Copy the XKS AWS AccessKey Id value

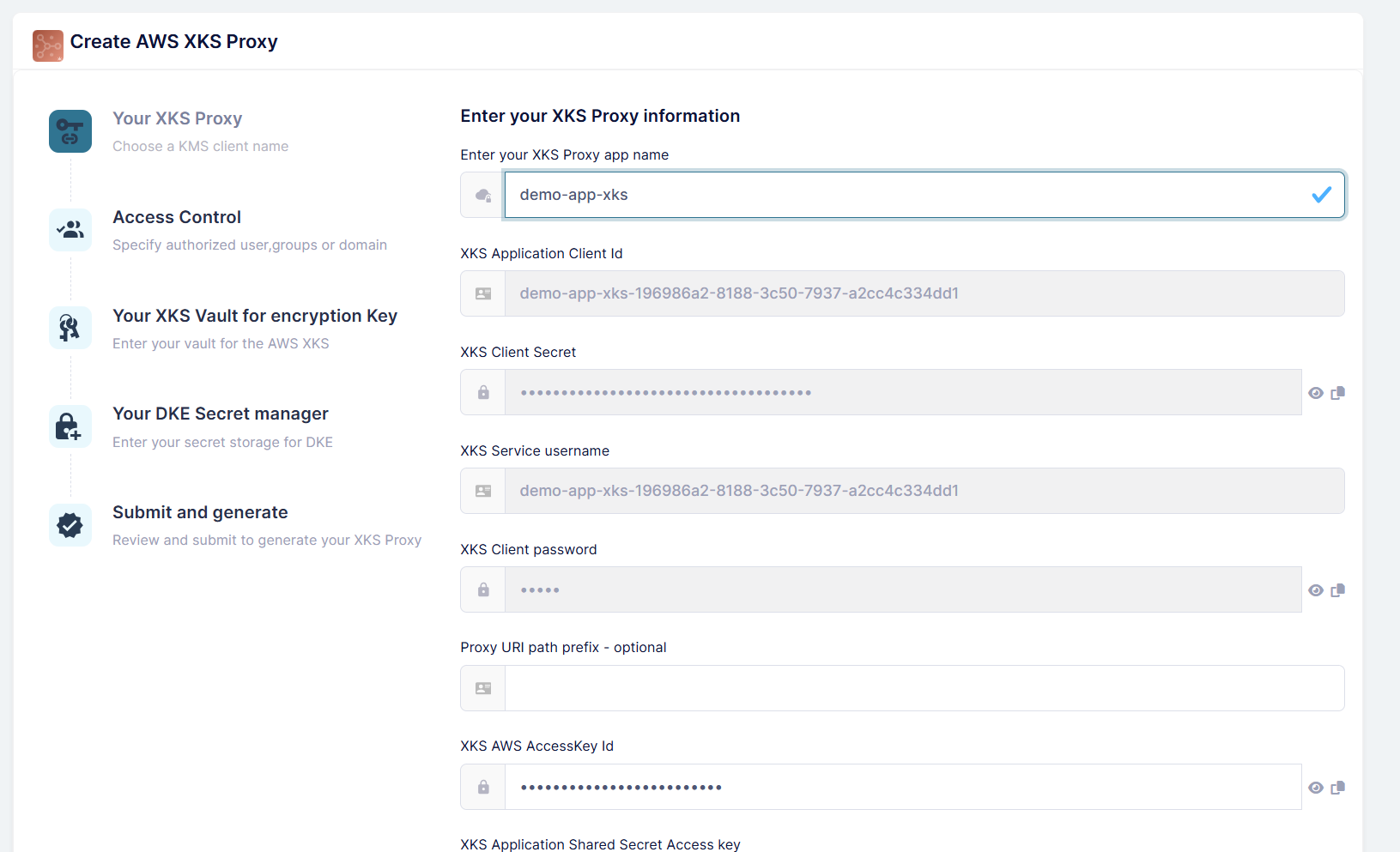(x=1337, y=788)
